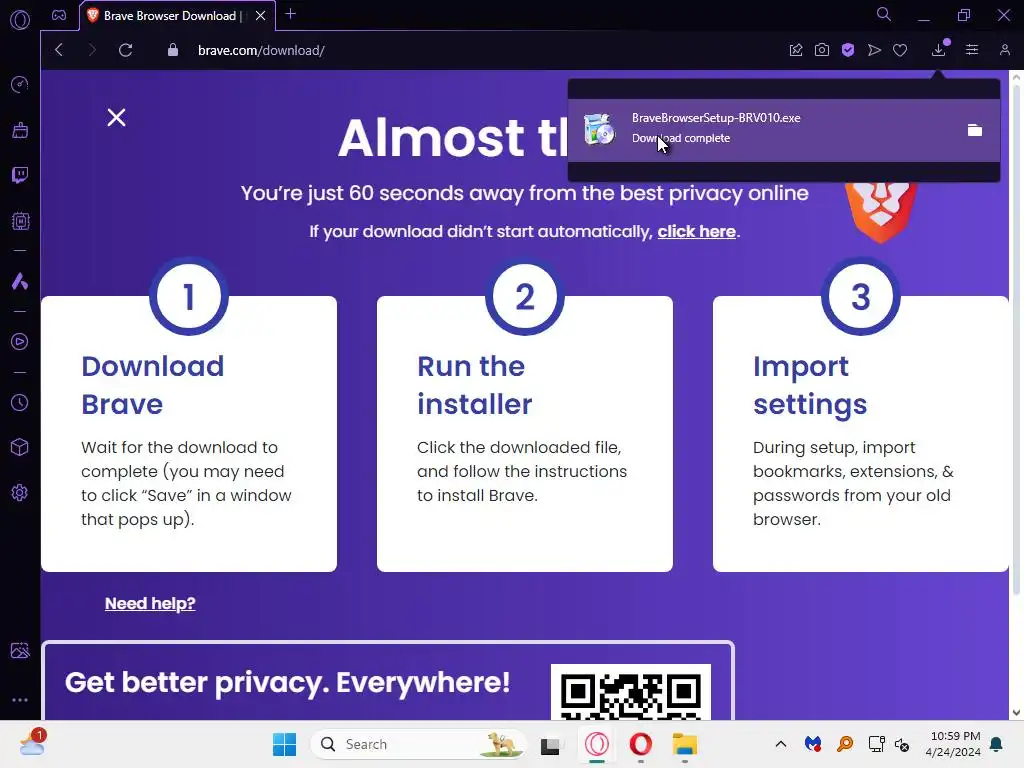Open the weather widget on taskbar
Screen dimensions: 1024x768
click(x=32, y=743)
